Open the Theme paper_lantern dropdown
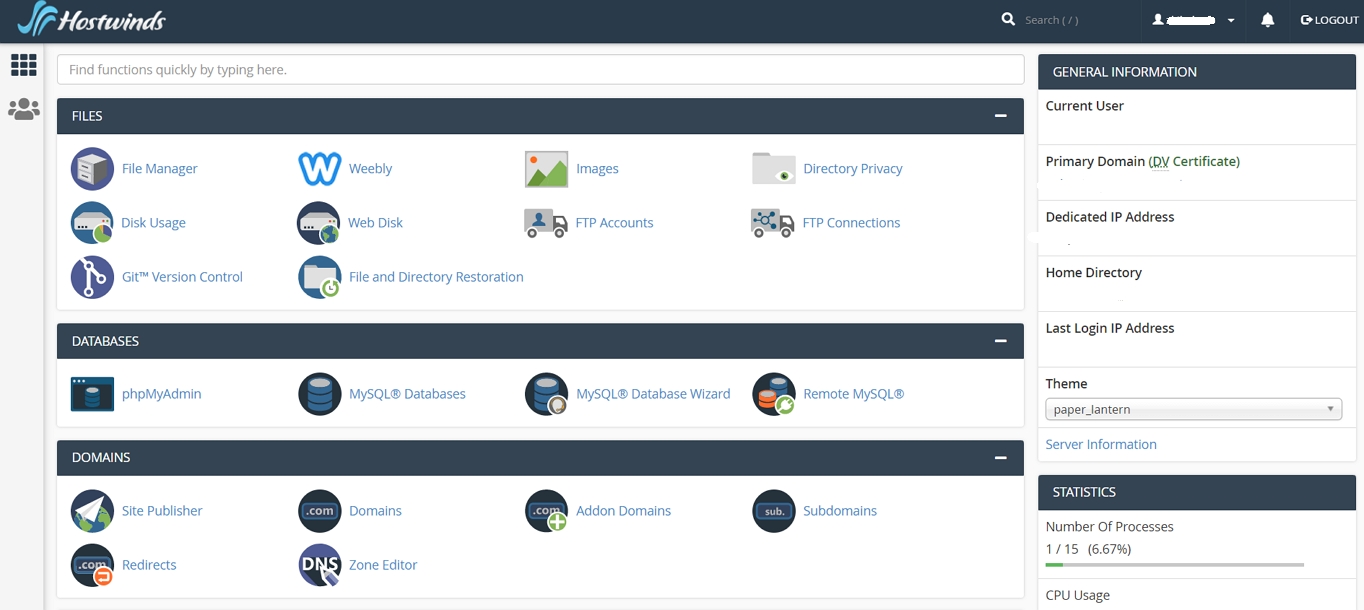Image resolution: width=1364 pixels, height=610 pixels. (1193, 409)
